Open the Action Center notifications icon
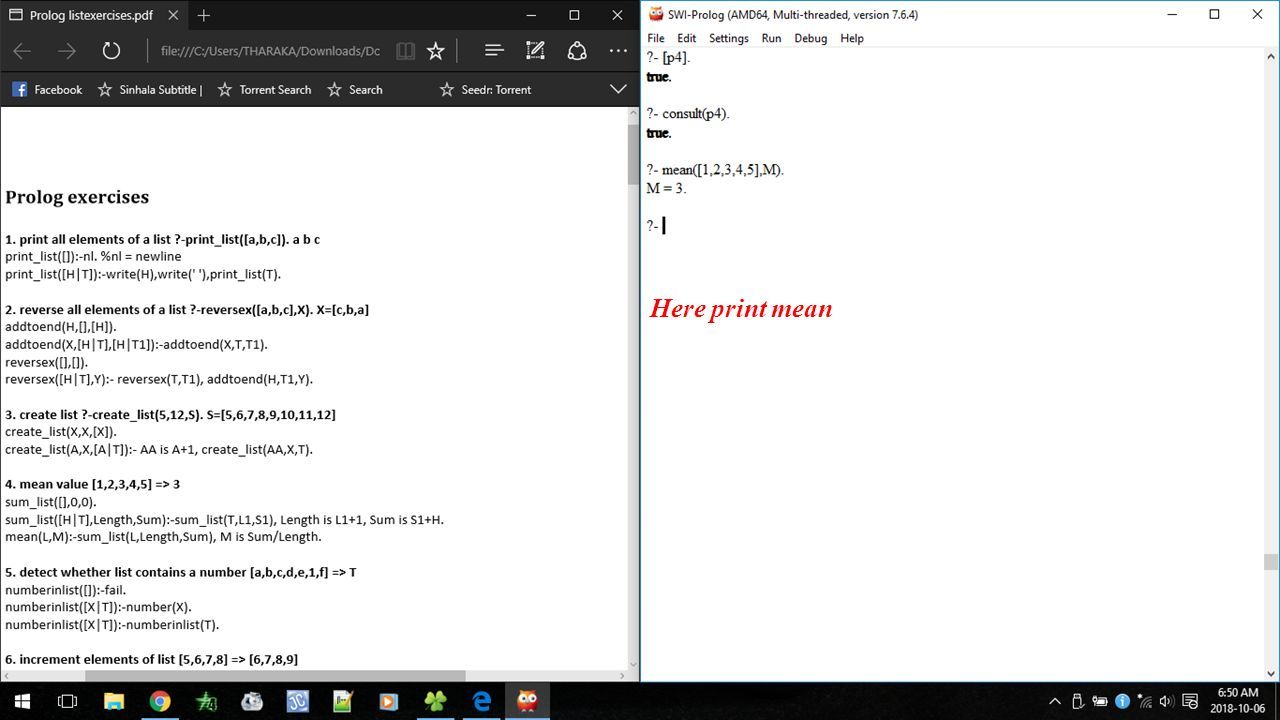1280x720 pixels. point(1190,701)
